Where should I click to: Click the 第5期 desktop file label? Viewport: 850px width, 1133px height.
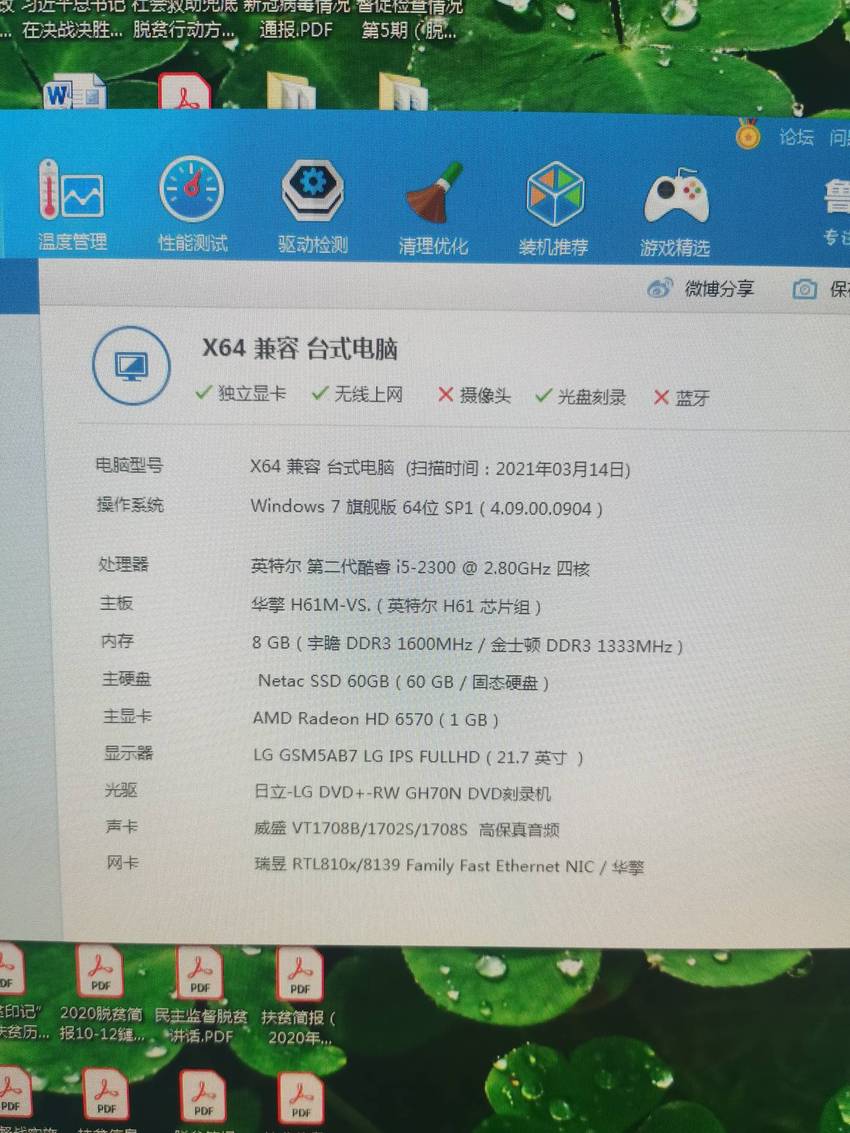[x=409, y=30]
